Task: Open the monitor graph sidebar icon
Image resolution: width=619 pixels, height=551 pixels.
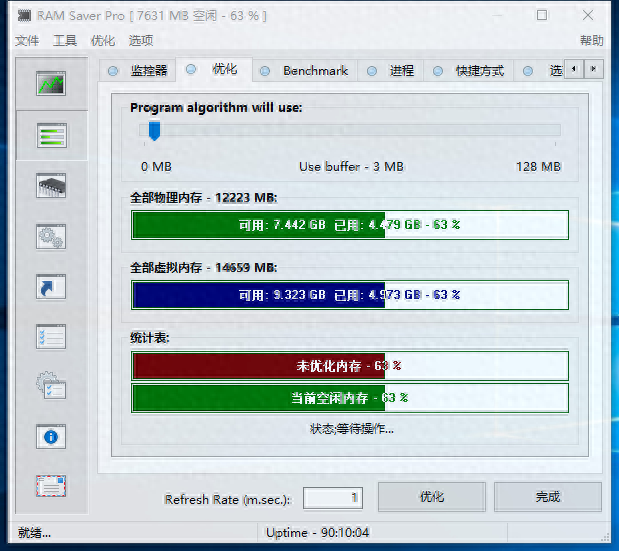Action: pos(51,83)
